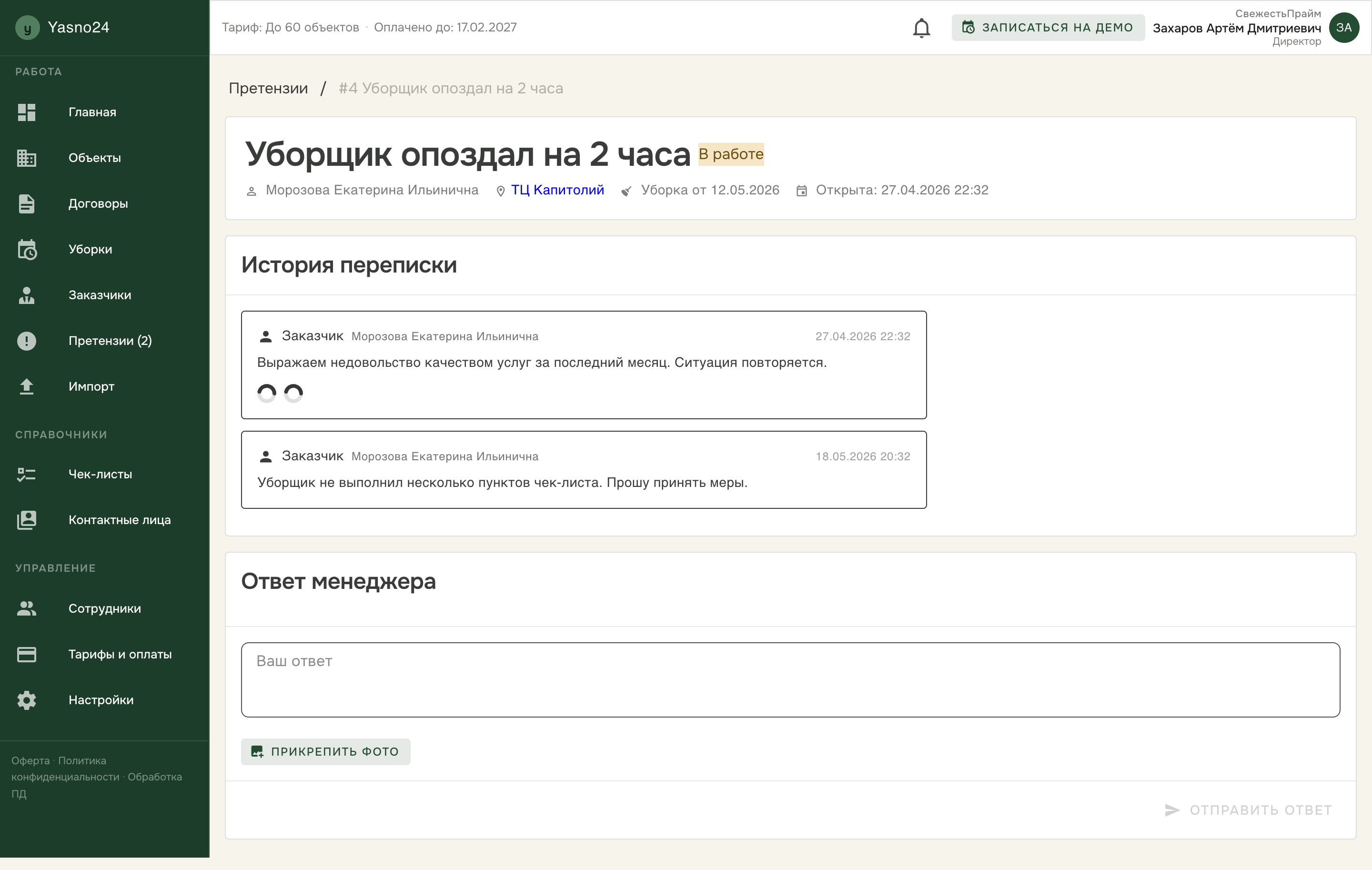Click the Уборки calendar-clock icon
1372x870 pixels.
[27, 249]
